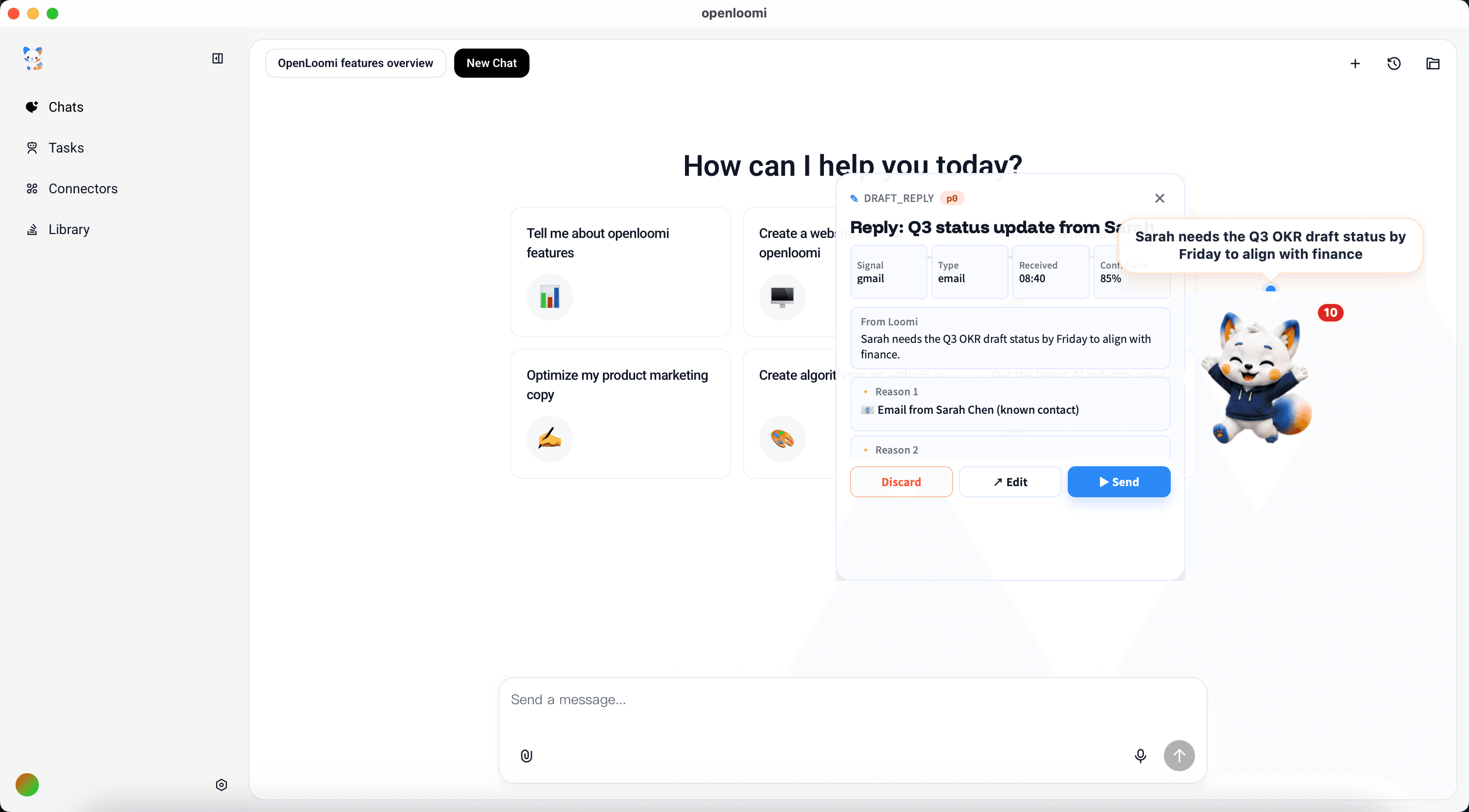1469x812 pixels.
Task: Switch to OpenLoomi features overview tab
Action: click(x=355, y=63)
